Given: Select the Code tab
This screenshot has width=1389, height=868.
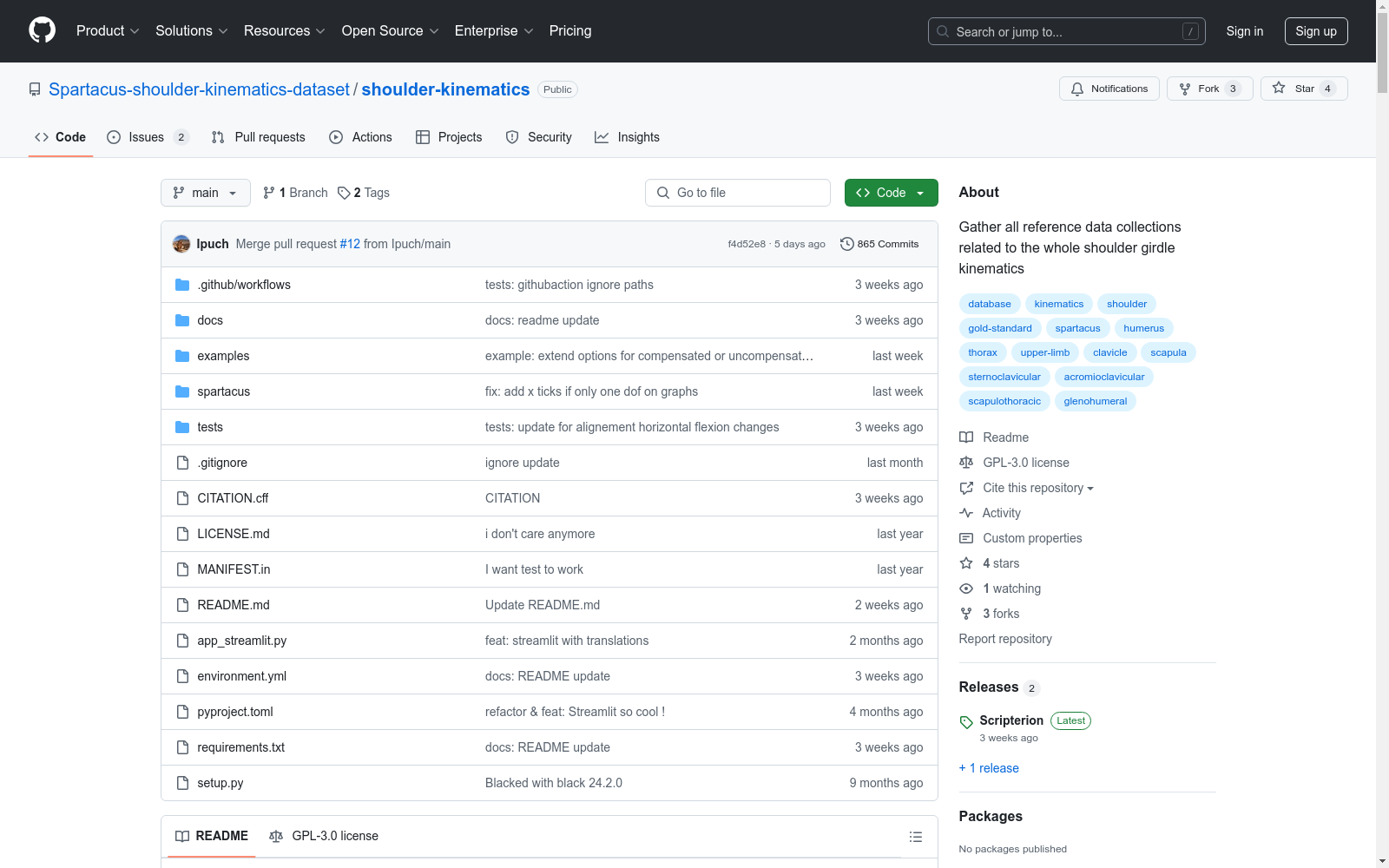Looking at the screenshot, I should (x=61, y=137).
